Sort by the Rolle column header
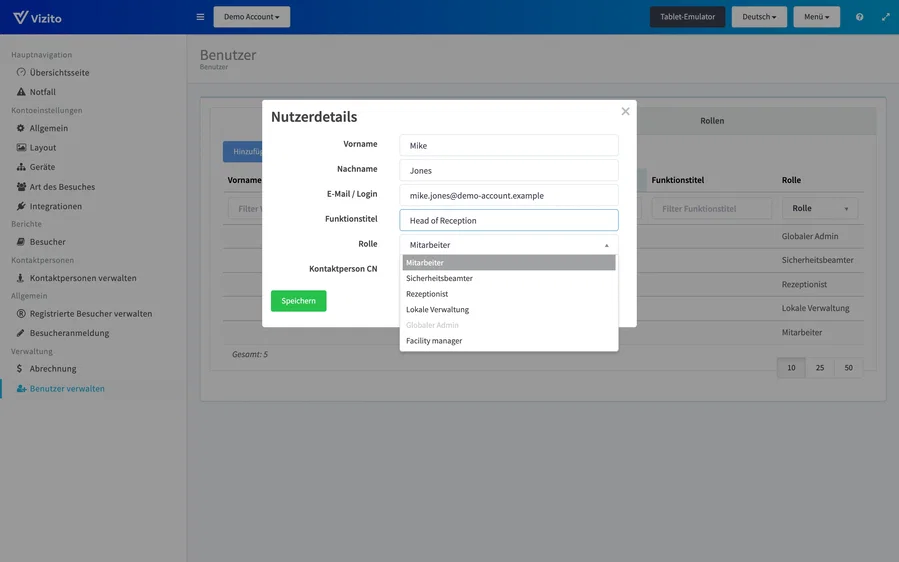 pyautogui.click(x=791, y=180)
